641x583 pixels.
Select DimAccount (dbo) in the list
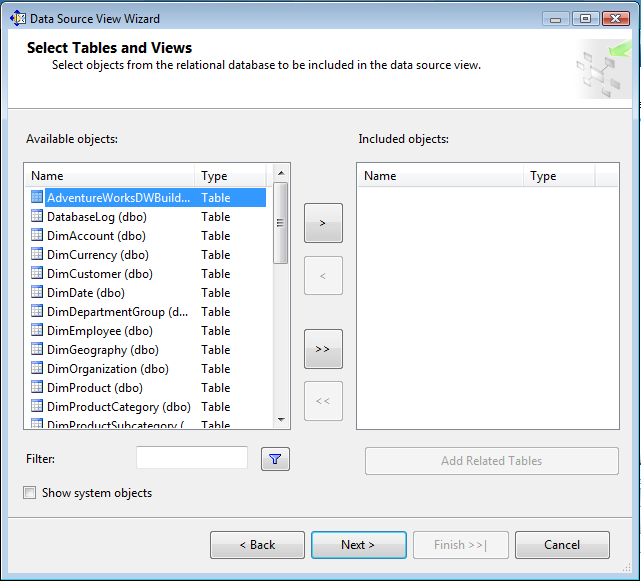click(148, 235)
